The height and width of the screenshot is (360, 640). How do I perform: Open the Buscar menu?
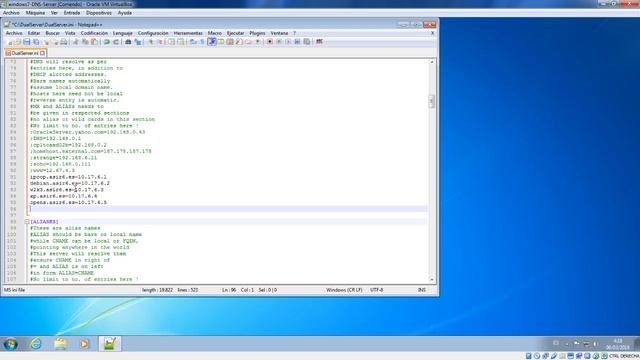52,33
